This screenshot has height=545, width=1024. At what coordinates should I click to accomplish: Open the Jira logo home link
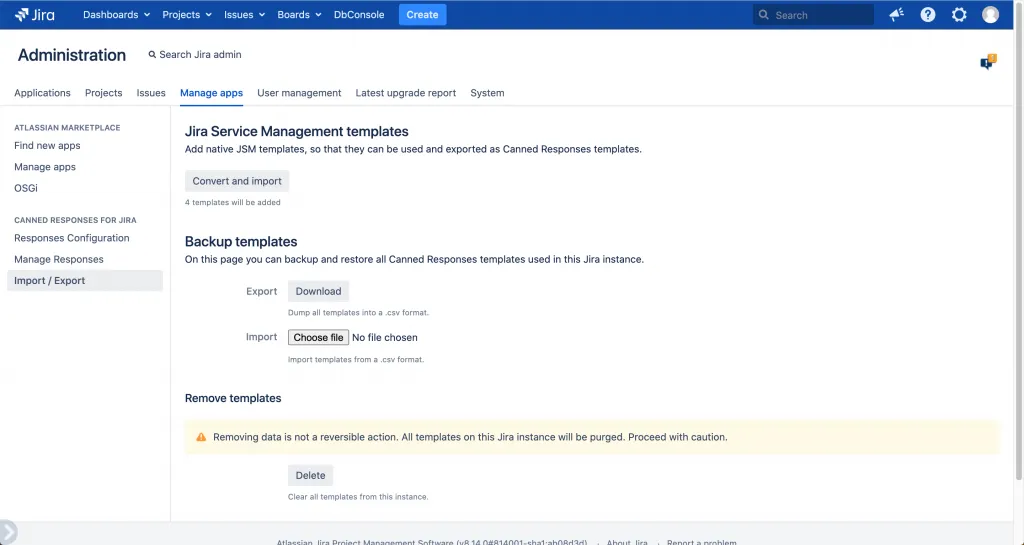coord(35,14)
